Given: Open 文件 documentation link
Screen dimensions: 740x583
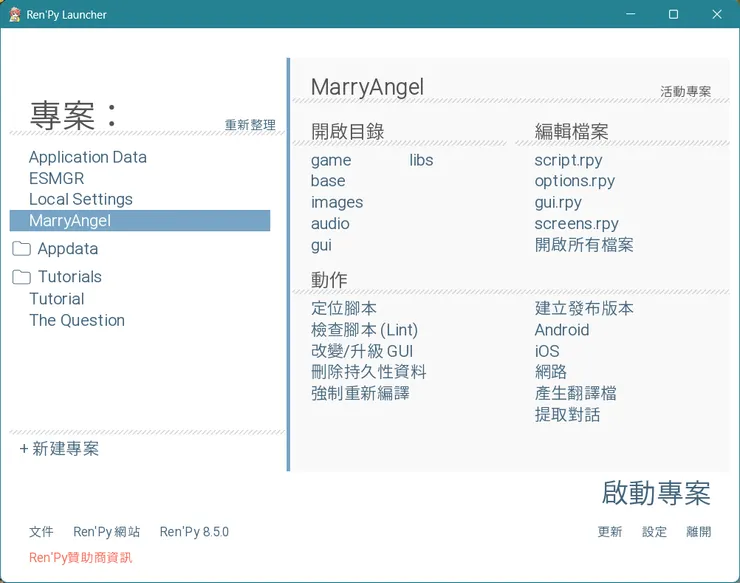Looking at the screenshot, I should (x=41, y=532).
